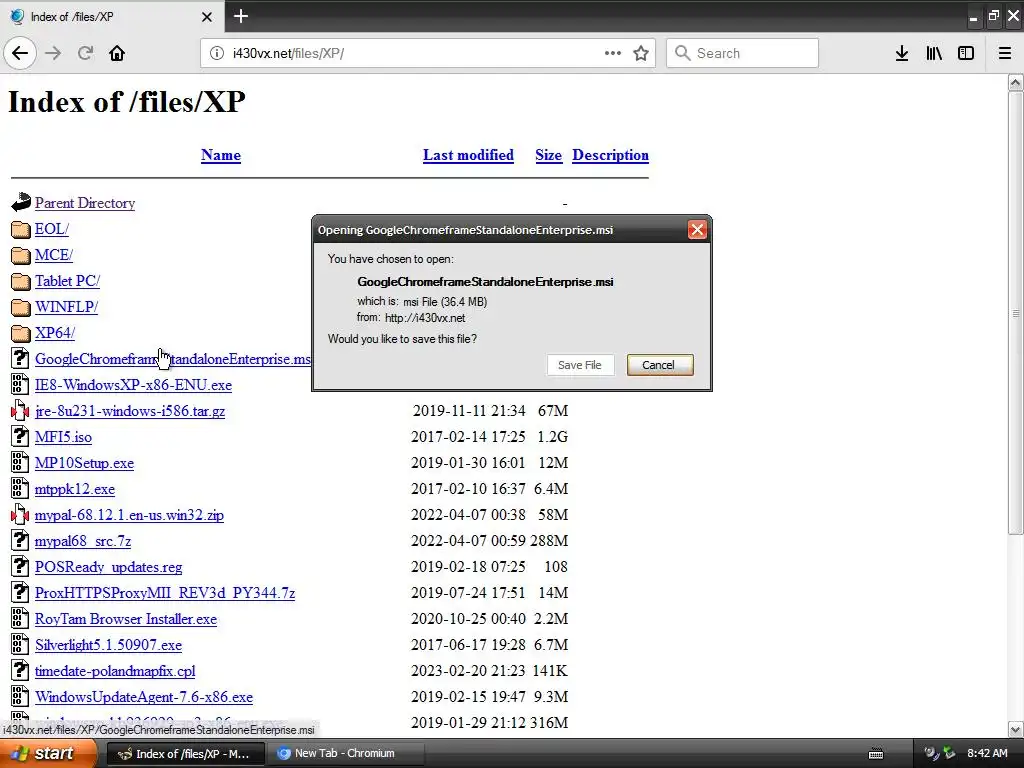Download Silverlight5.1.50907.exe
The width and height of the screenshot is (1024, 768).
(108, 645)
